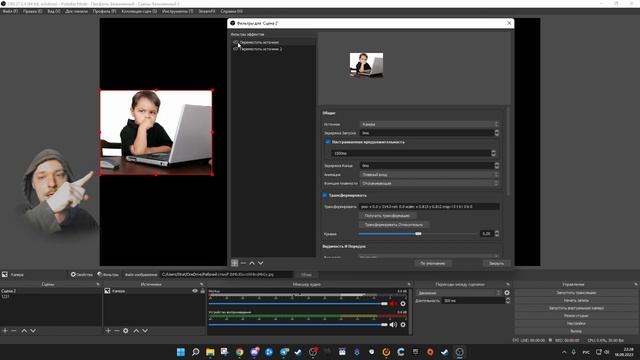Select Сцена 2 in Scenes list

[x=51, y=291]
